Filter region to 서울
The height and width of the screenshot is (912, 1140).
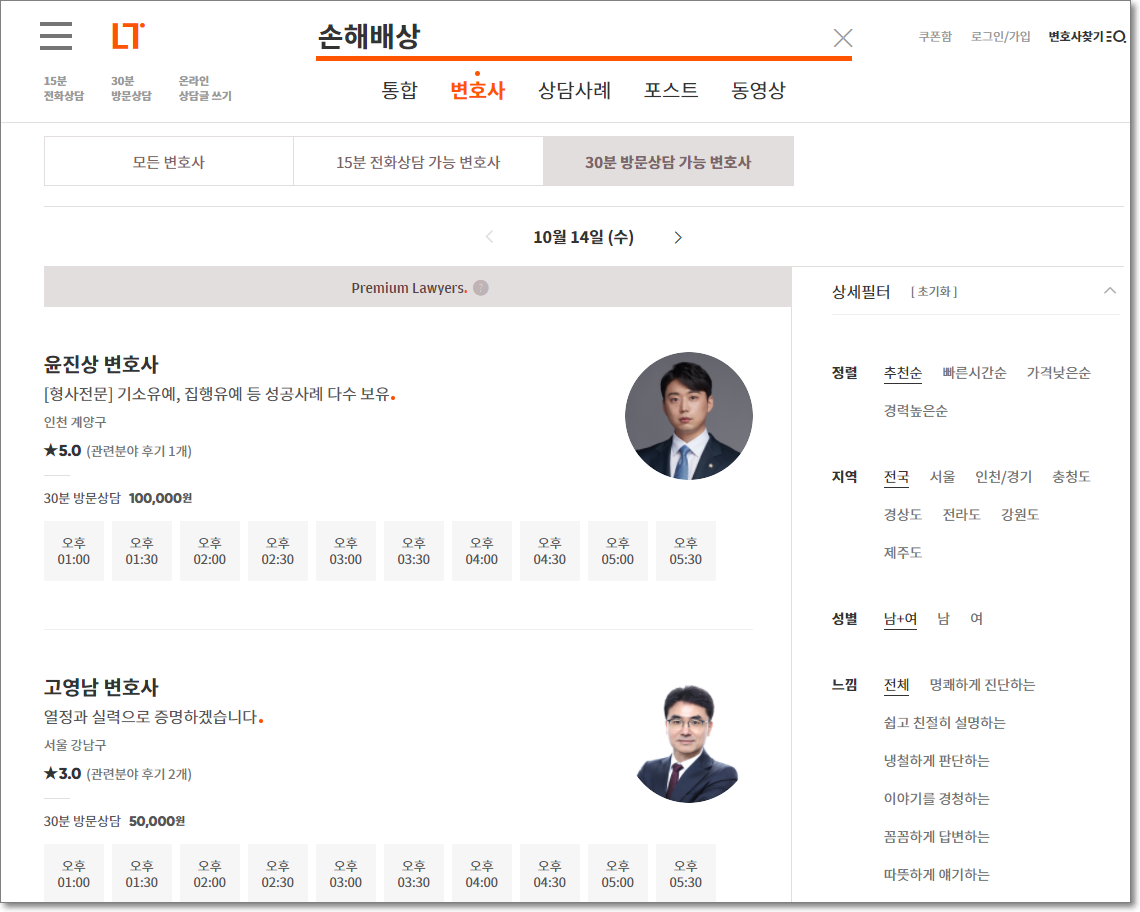click(942, 477)
